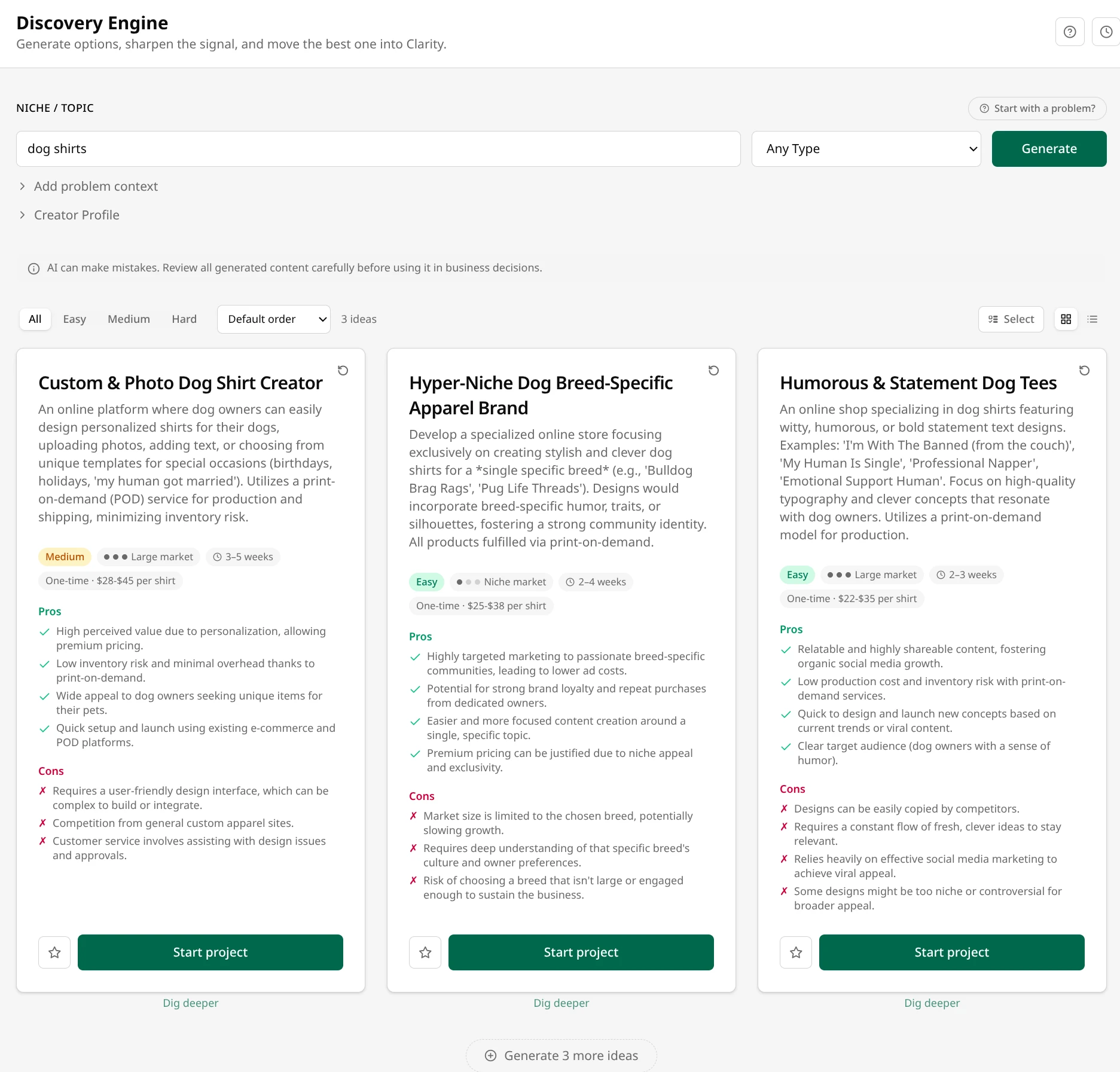Click the dog shirts niche input field
Viewport: 1120px width, 1072px height.
379,148
